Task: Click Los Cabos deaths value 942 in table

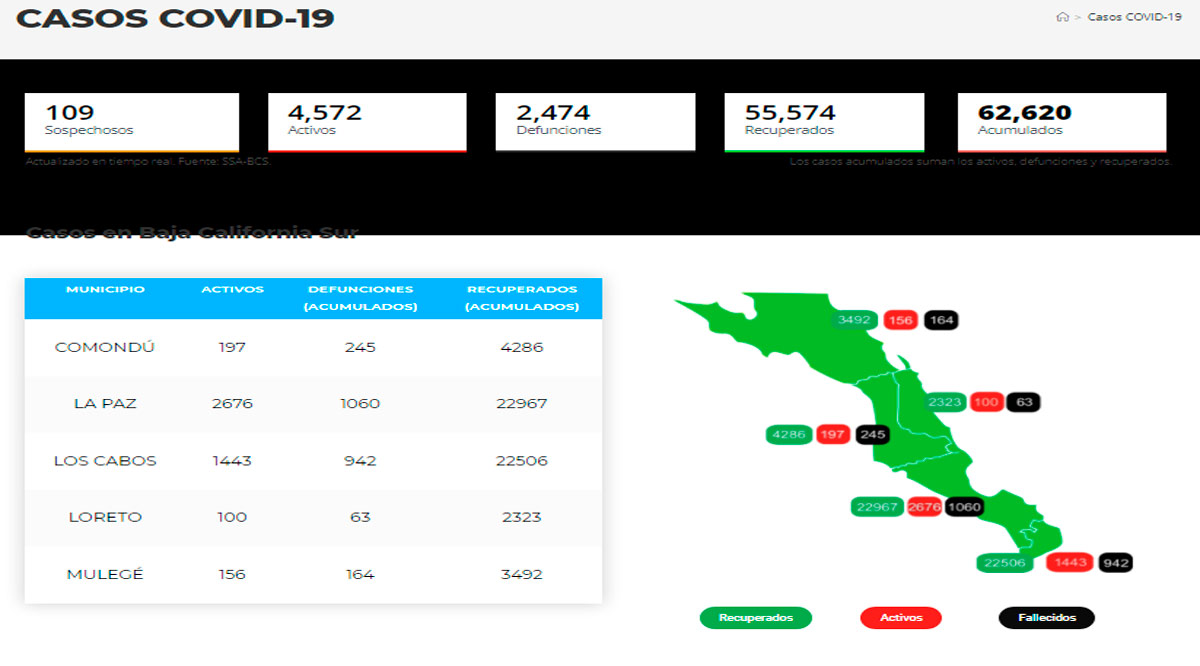Action: click(360, 461)
